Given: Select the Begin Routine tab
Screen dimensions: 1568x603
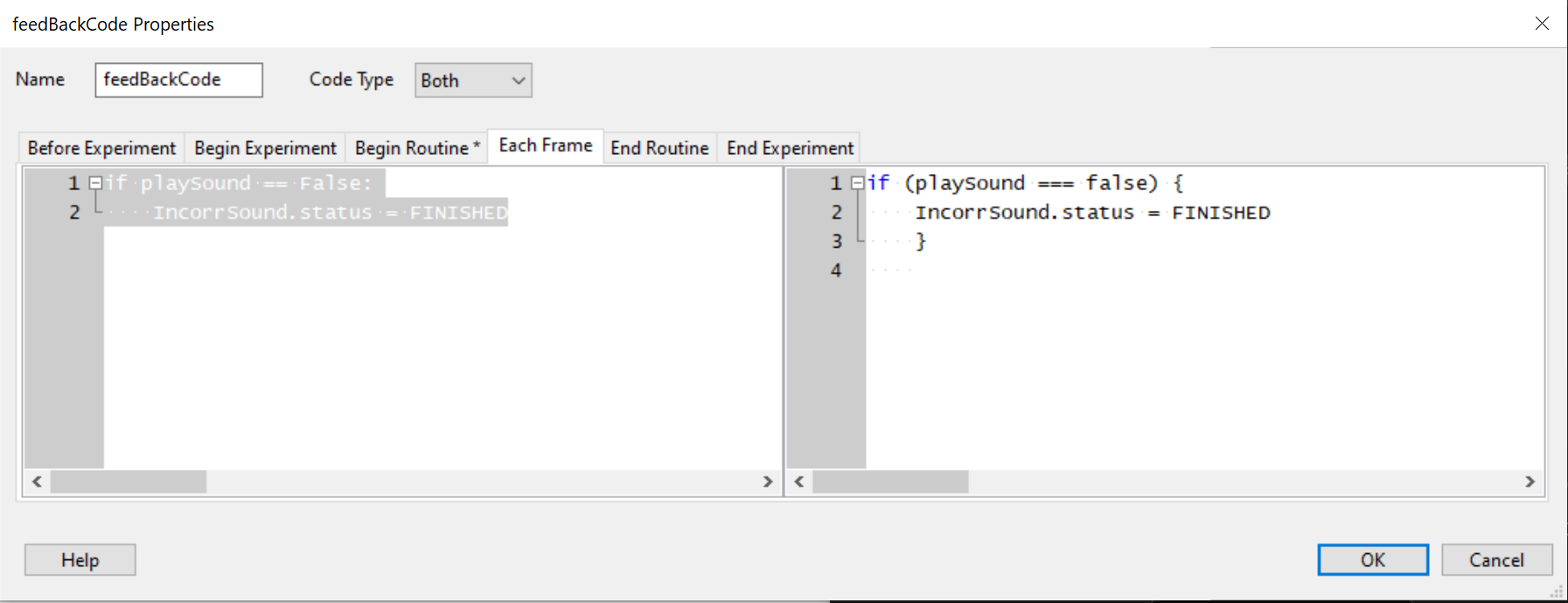Looking at the screenshot, I should [x=417, y=148].
